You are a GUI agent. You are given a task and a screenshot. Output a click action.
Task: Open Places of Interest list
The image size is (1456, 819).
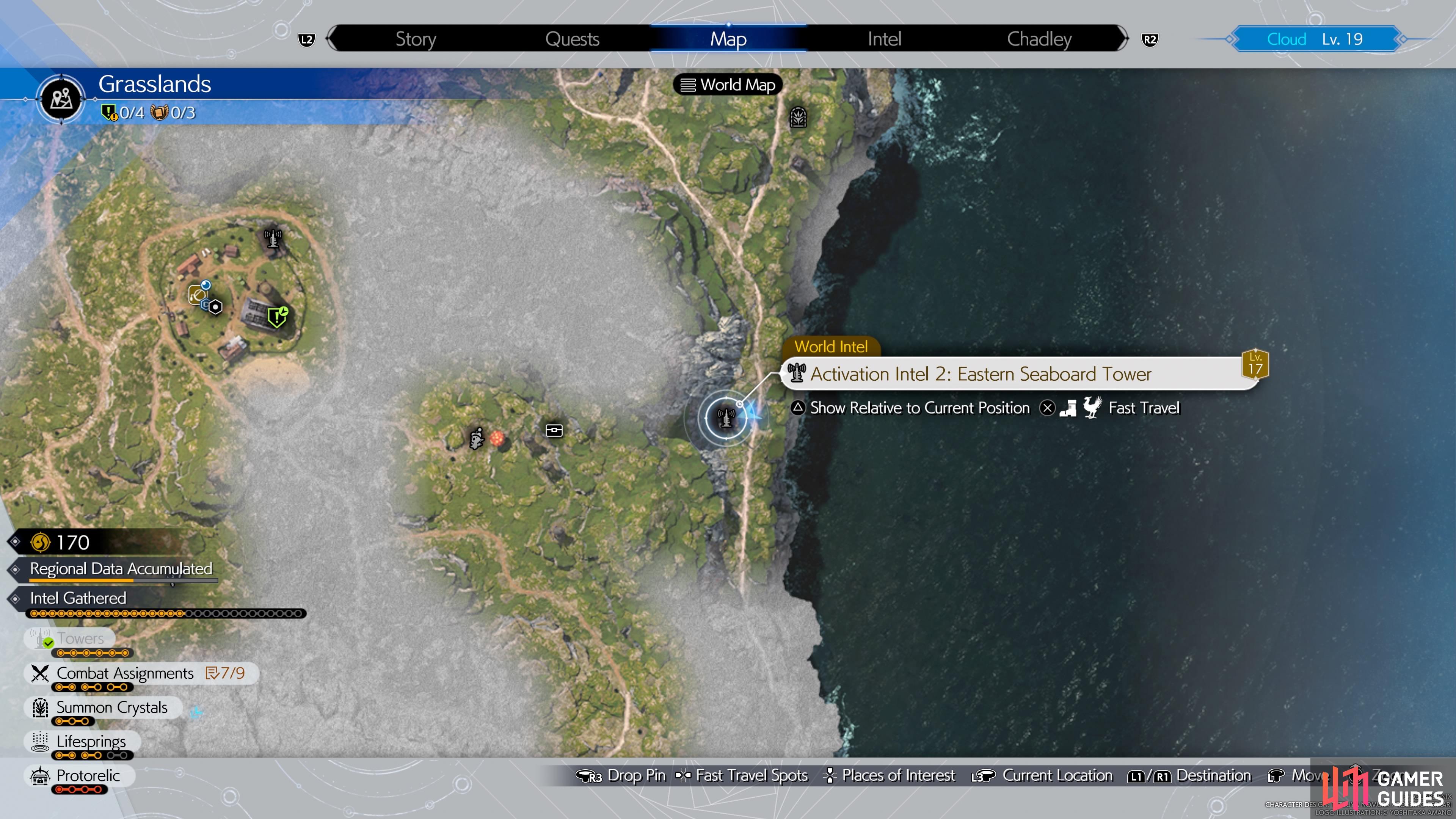888,775
